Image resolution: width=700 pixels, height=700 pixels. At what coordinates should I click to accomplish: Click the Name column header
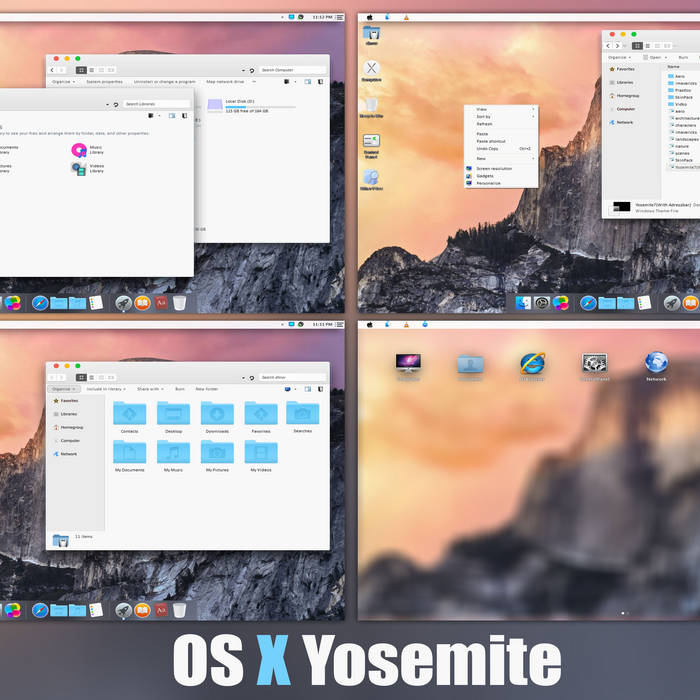(x=673, y=67)
